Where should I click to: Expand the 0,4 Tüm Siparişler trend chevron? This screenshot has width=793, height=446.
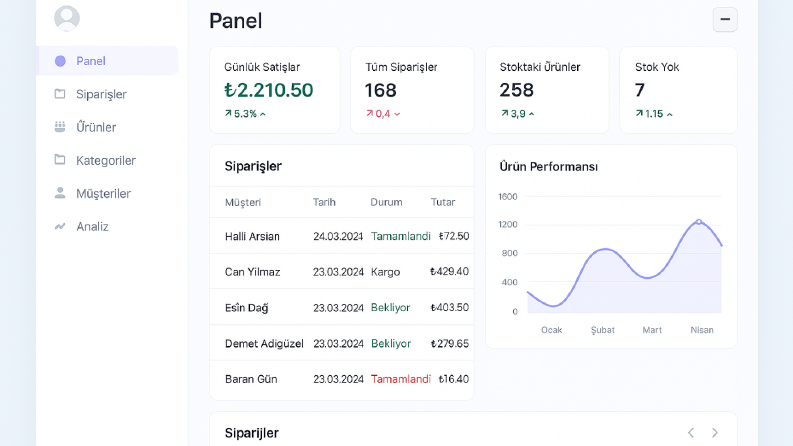pos(397,114)
